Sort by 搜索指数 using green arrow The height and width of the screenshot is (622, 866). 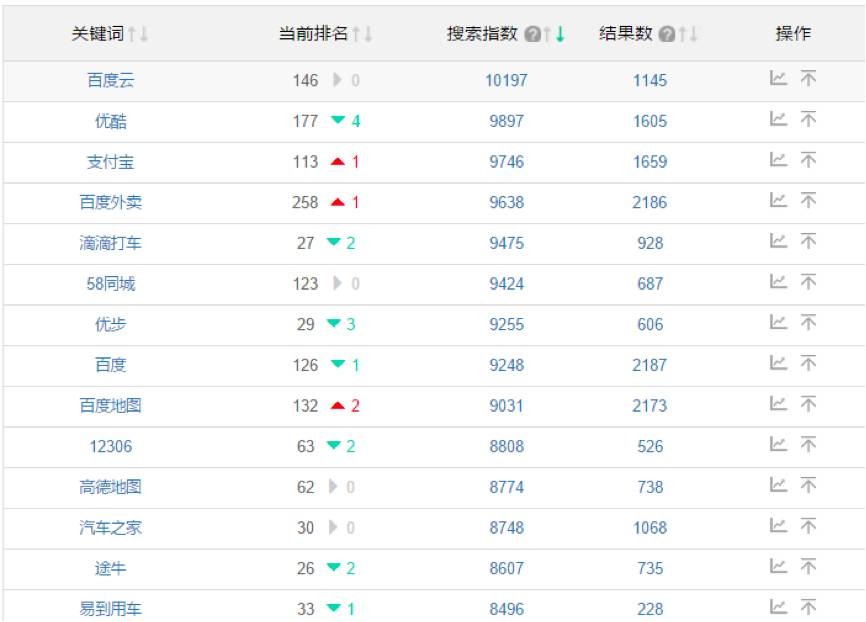coord(560,34)
